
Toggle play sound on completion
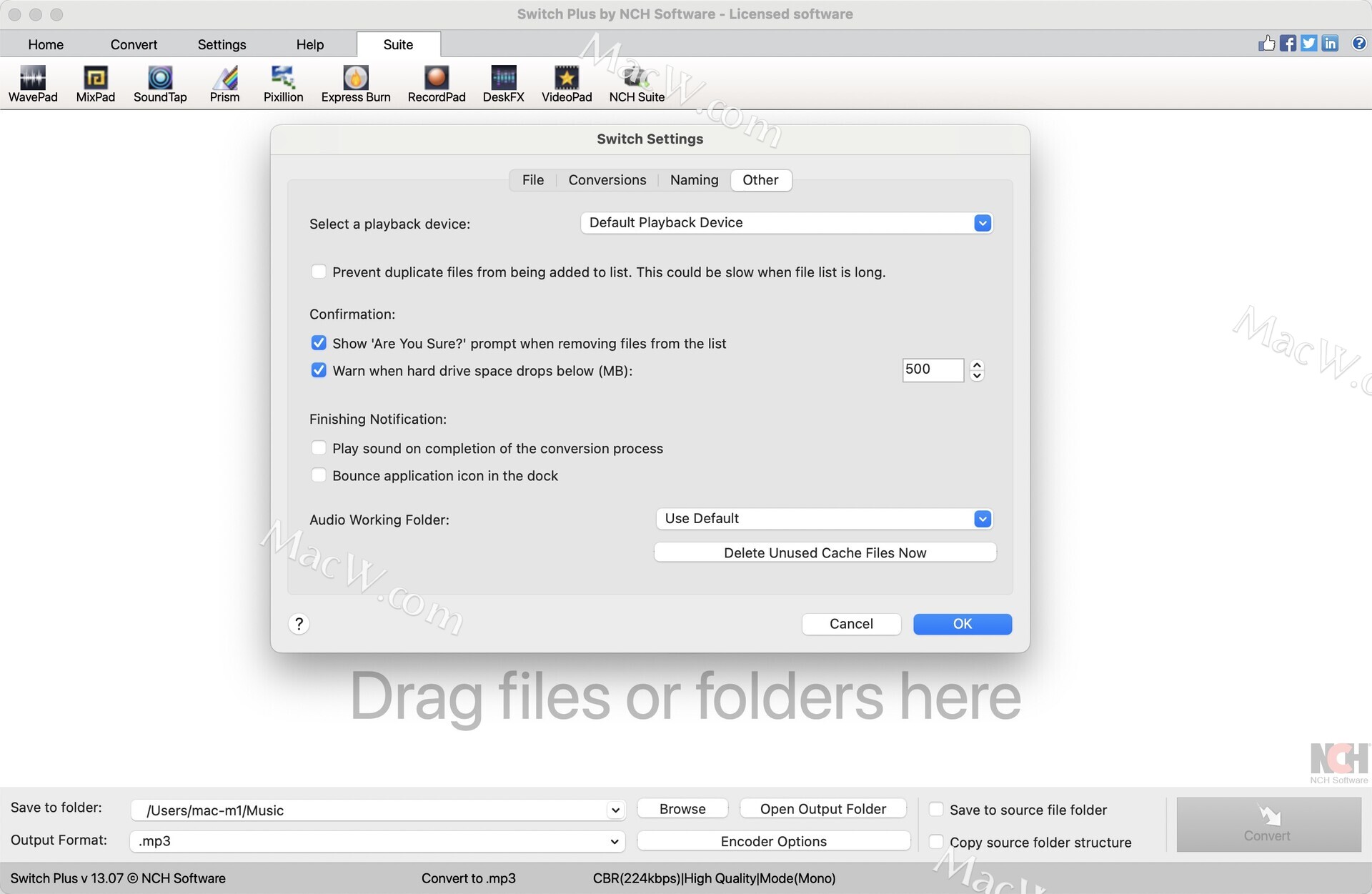[319, 448]
